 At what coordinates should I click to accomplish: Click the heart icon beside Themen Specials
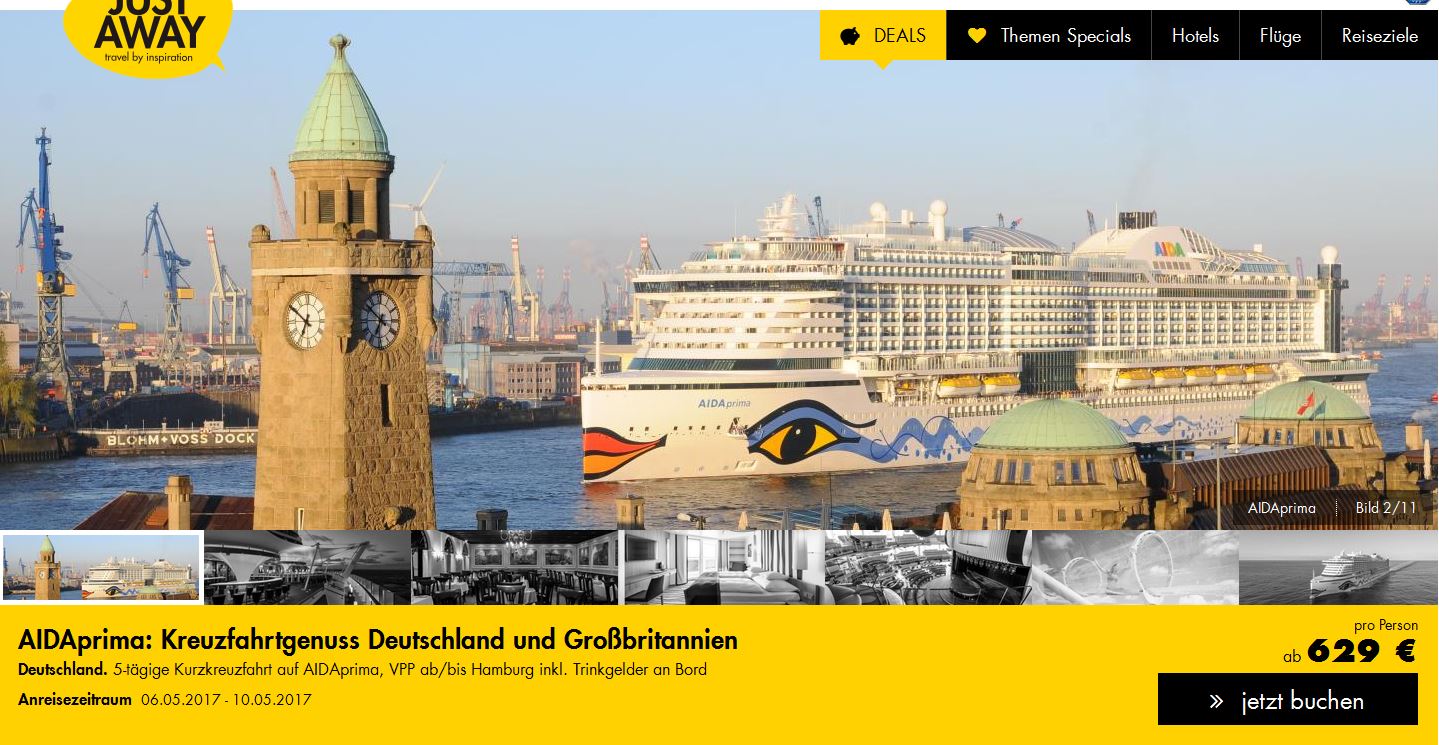click(x=977, y=36)
